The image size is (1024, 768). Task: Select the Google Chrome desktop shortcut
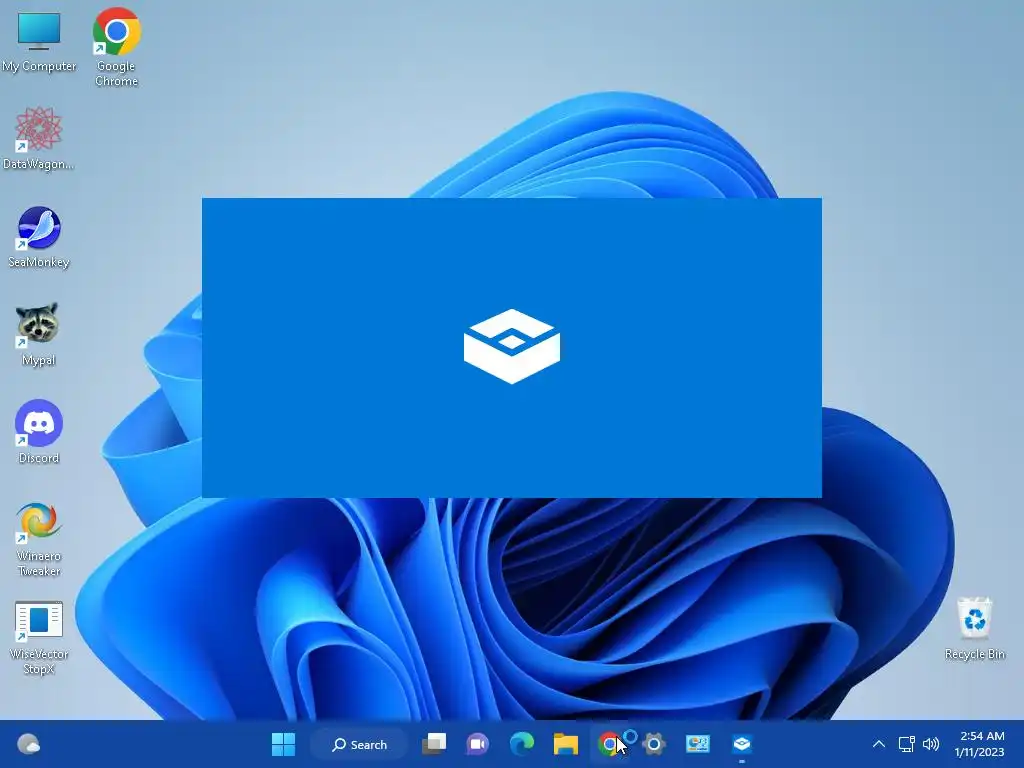tap(116, 47)
